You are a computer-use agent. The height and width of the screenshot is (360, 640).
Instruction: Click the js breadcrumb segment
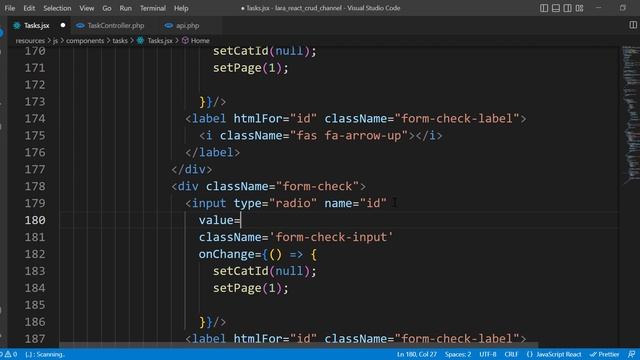pos(55,40)
